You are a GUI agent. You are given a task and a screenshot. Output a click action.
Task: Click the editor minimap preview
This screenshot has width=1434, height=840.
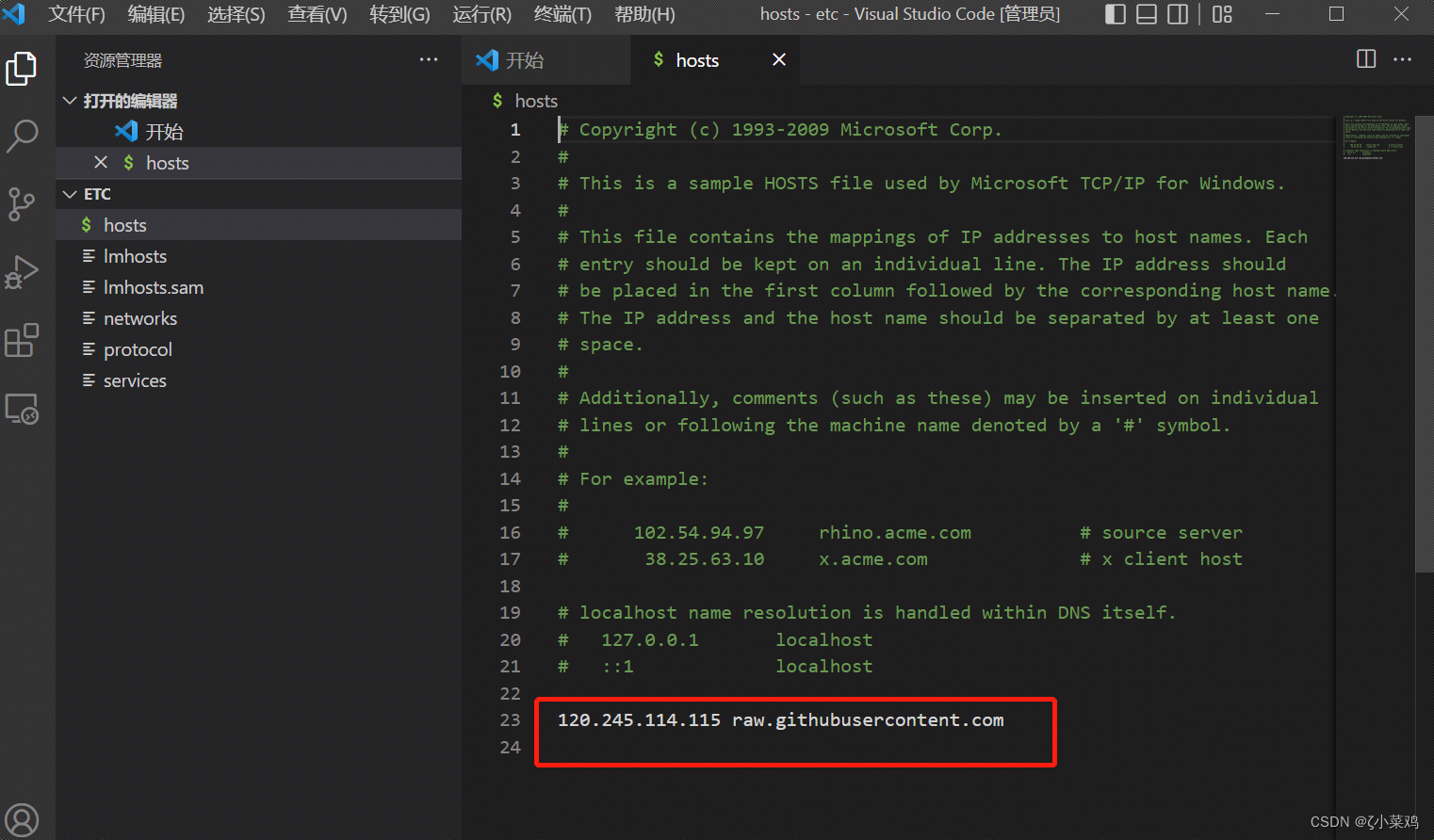1376,137
